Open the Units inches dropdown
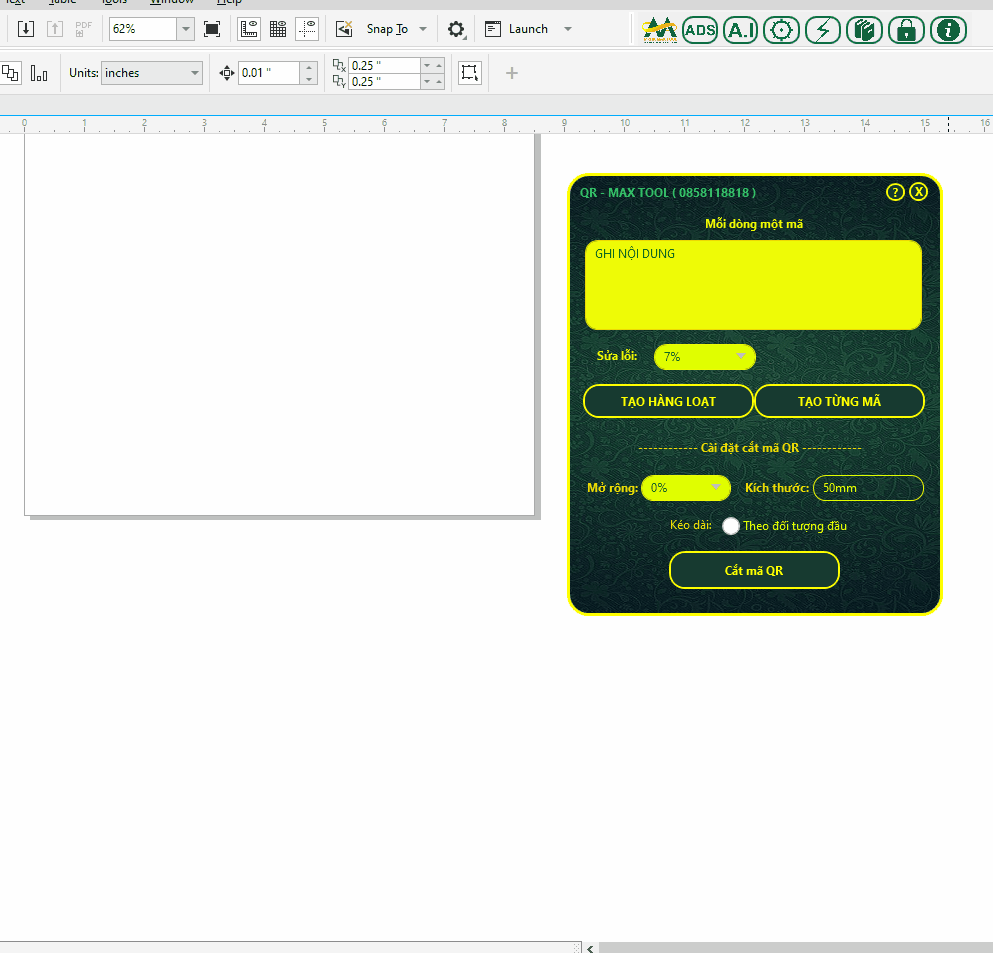The height and width of the screenshot is (953, 993). [x=152, y=73]
